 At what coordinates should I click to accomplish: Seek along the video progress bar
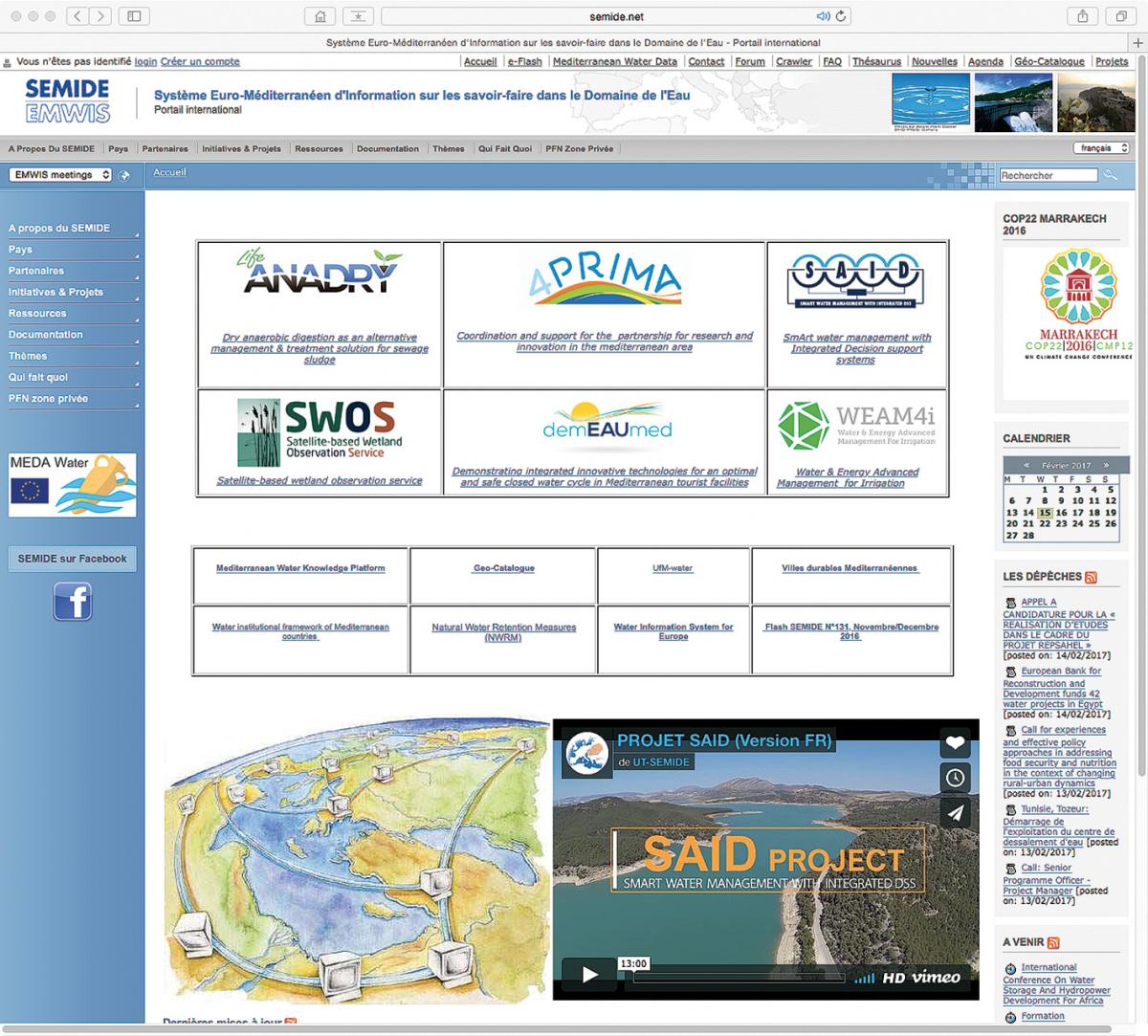pyautogui.click(x=739, y=978)
